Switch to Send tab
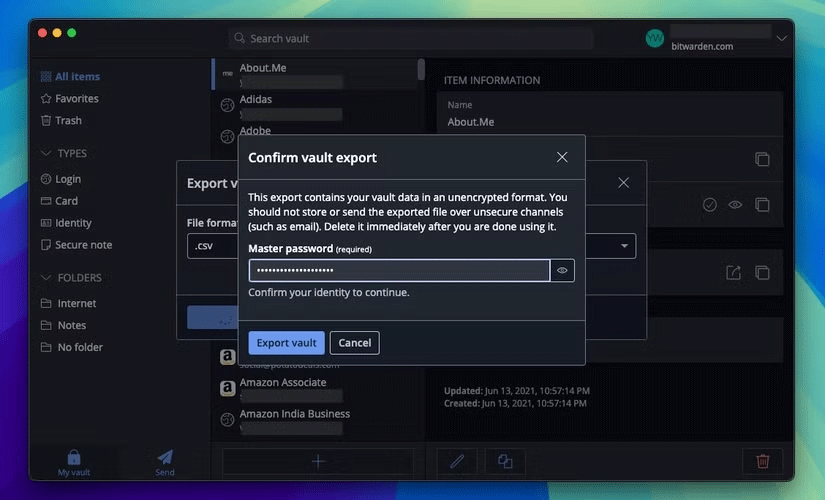This screenshot has height=500, width=825. point(165,463)
